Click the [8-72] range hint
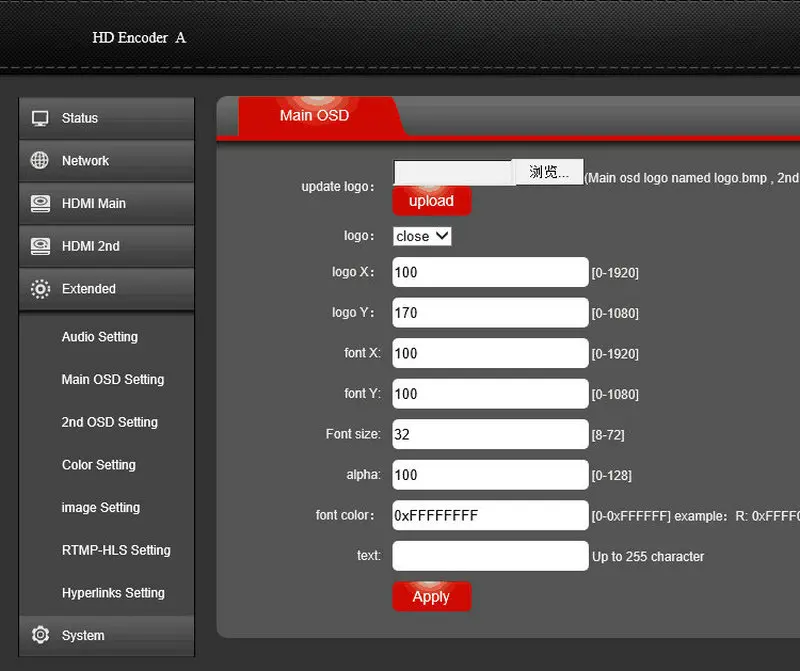 [608, 435]
